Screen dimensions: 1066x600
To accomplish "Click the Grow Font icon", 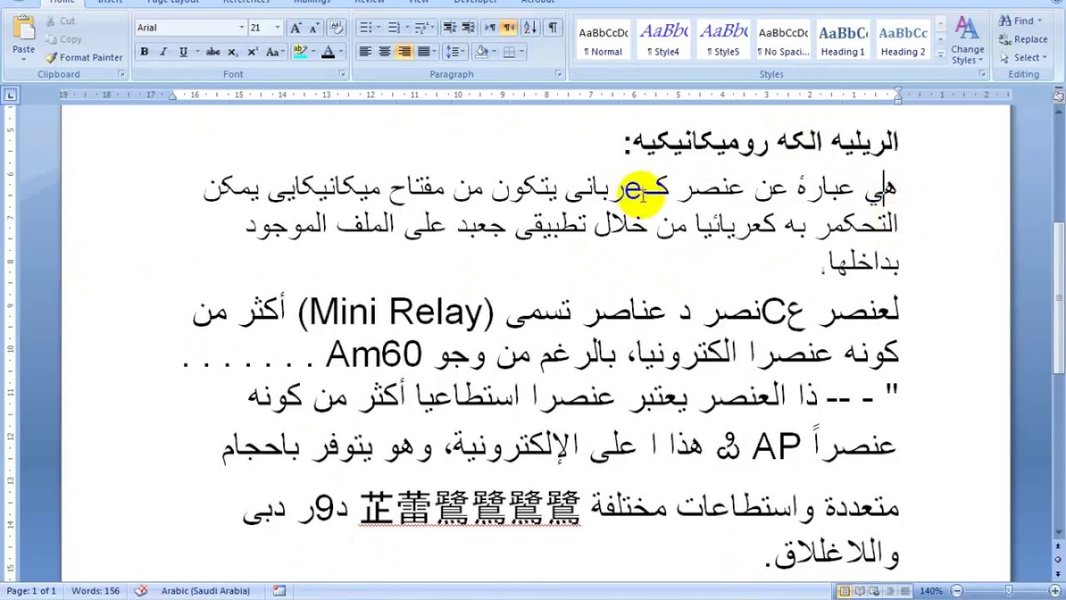I will tap(296, 28).
